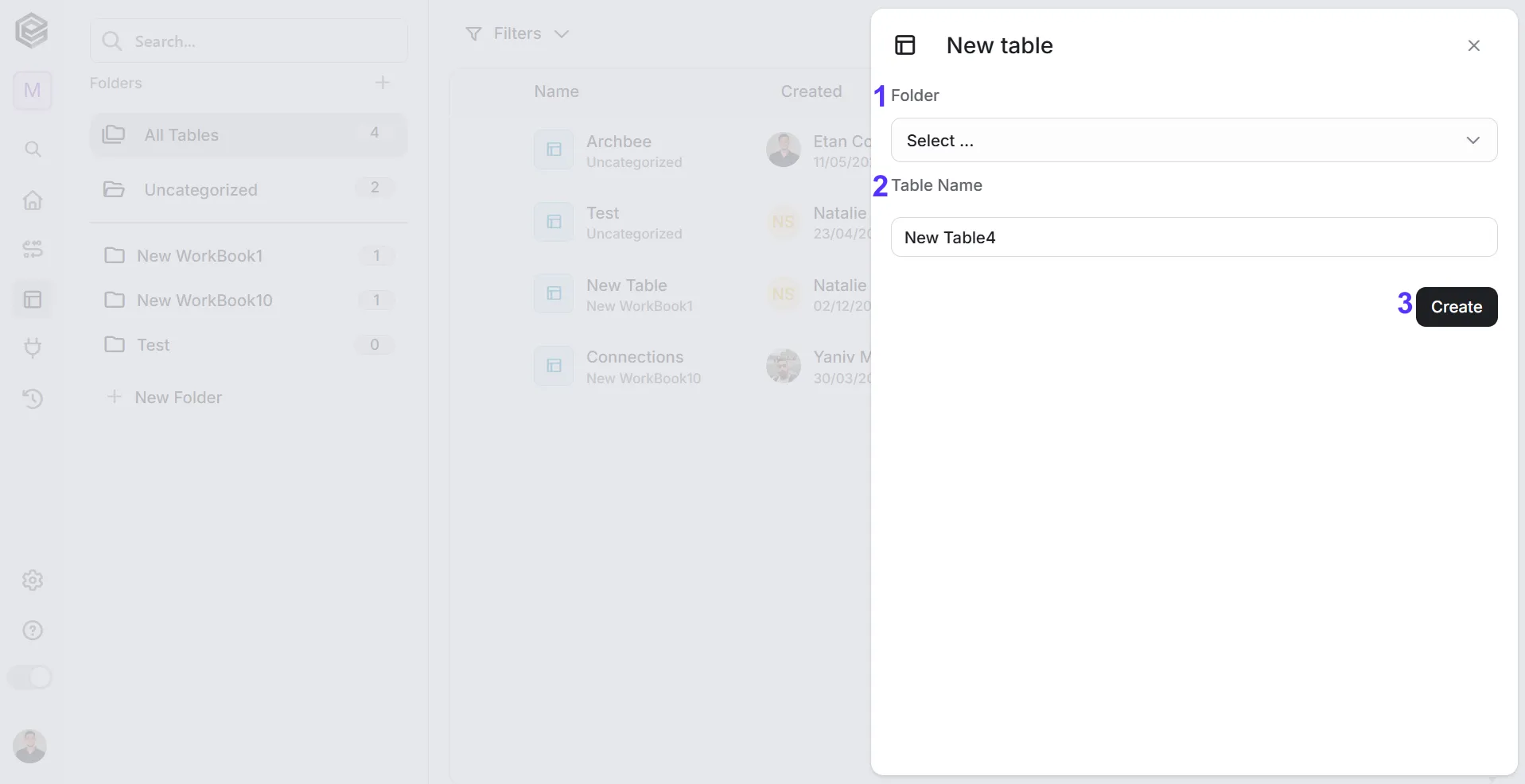This screenshot has width=1525, height=784.
Task: Open the Folder Select dropdown
Action: click(1194, 141)
